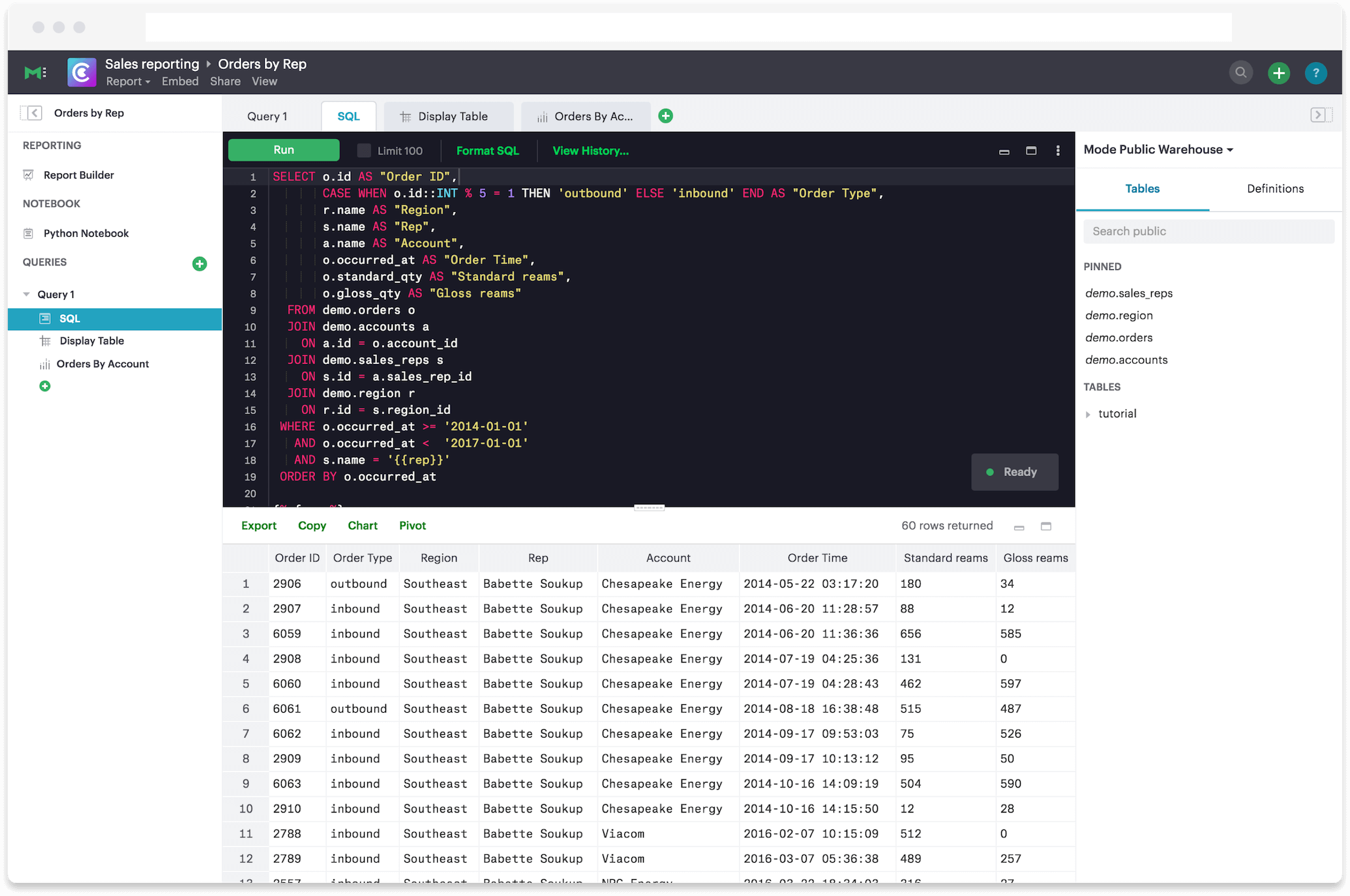Switch to the Definitions tab

[x=1275, y=188]
